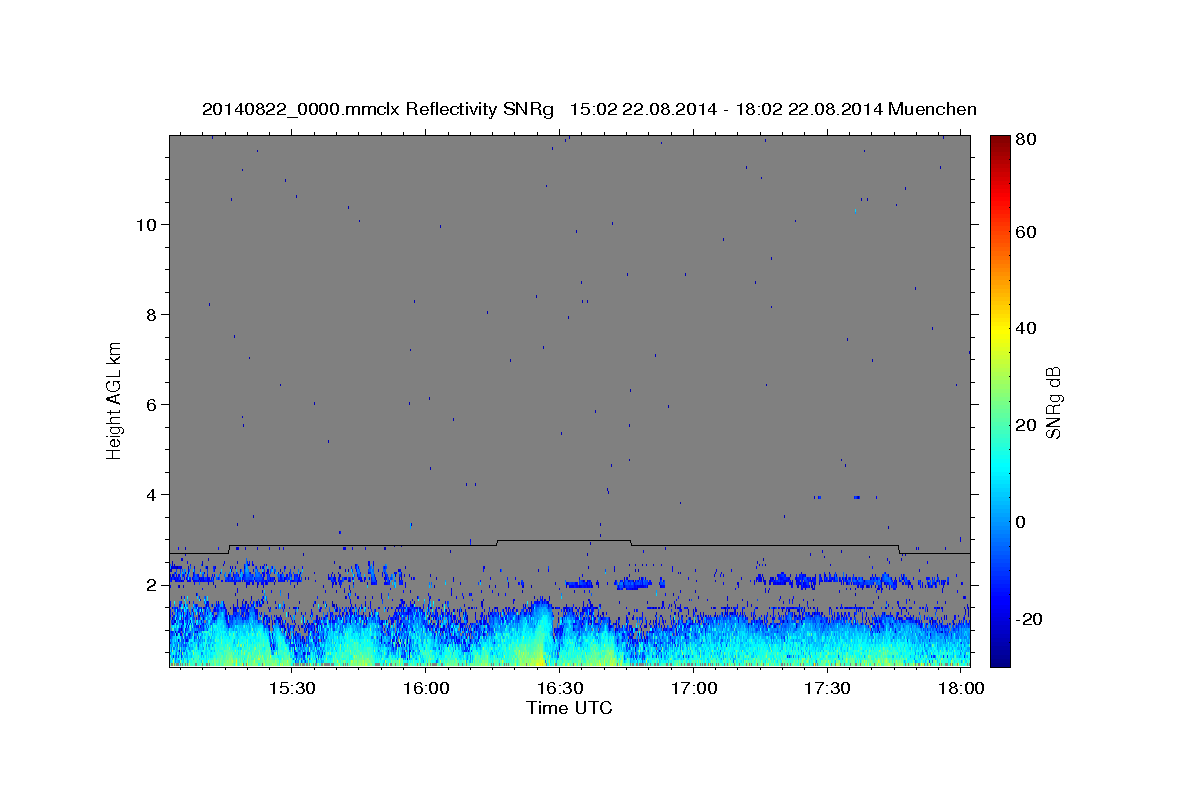The image size is (1200, 800).
Task: Click the colorbar value 60
Action: 1028,232
